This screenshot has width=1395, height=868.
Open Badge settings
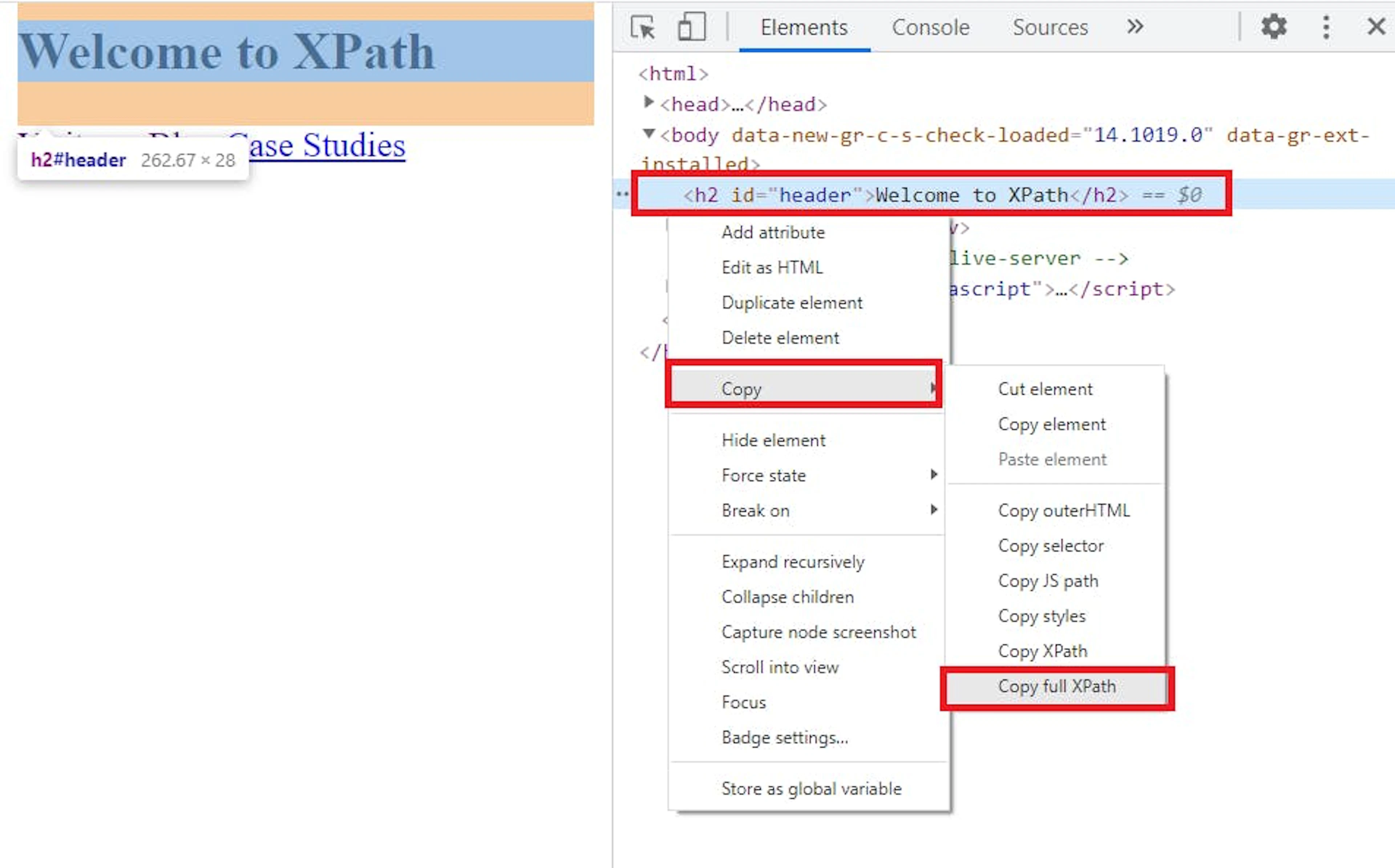pyautogui.click(x=784, y=738)
